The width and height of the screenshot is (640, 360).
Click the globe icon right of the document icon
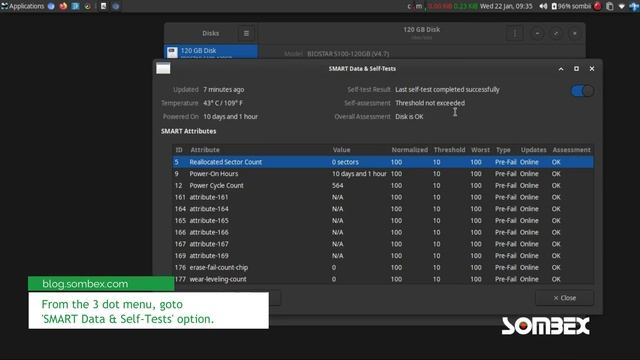(x=116, y=6)
